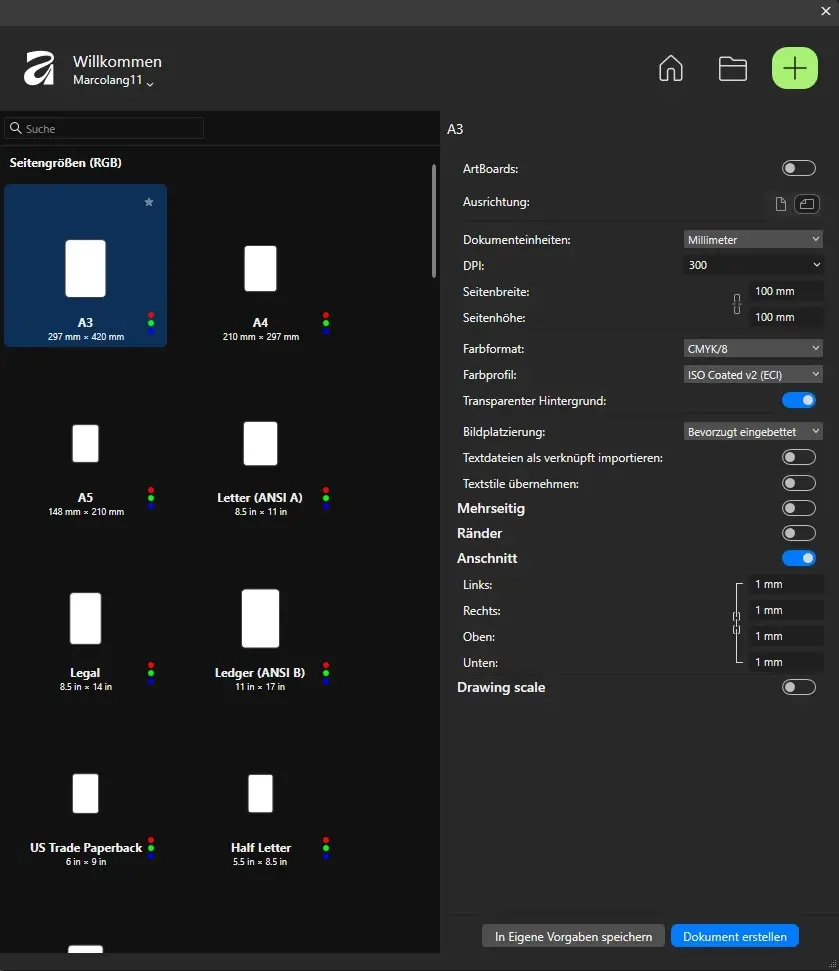839x971 pixels.
Task: Click the Anschnitt Oben field
Action: point(786,636)
